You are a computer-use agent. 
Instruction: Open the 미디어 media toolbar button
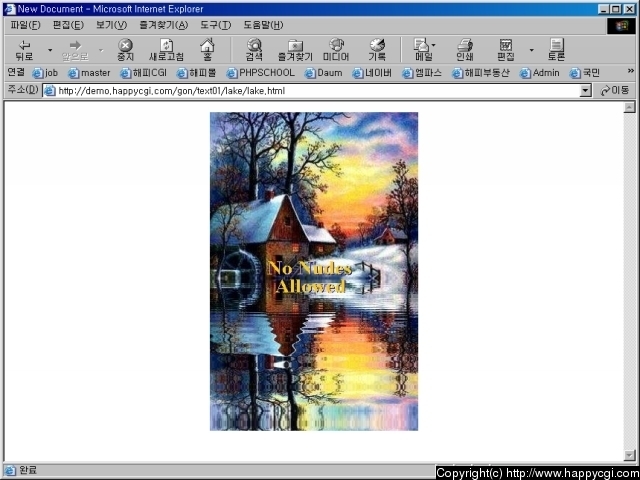click(336, 50)
